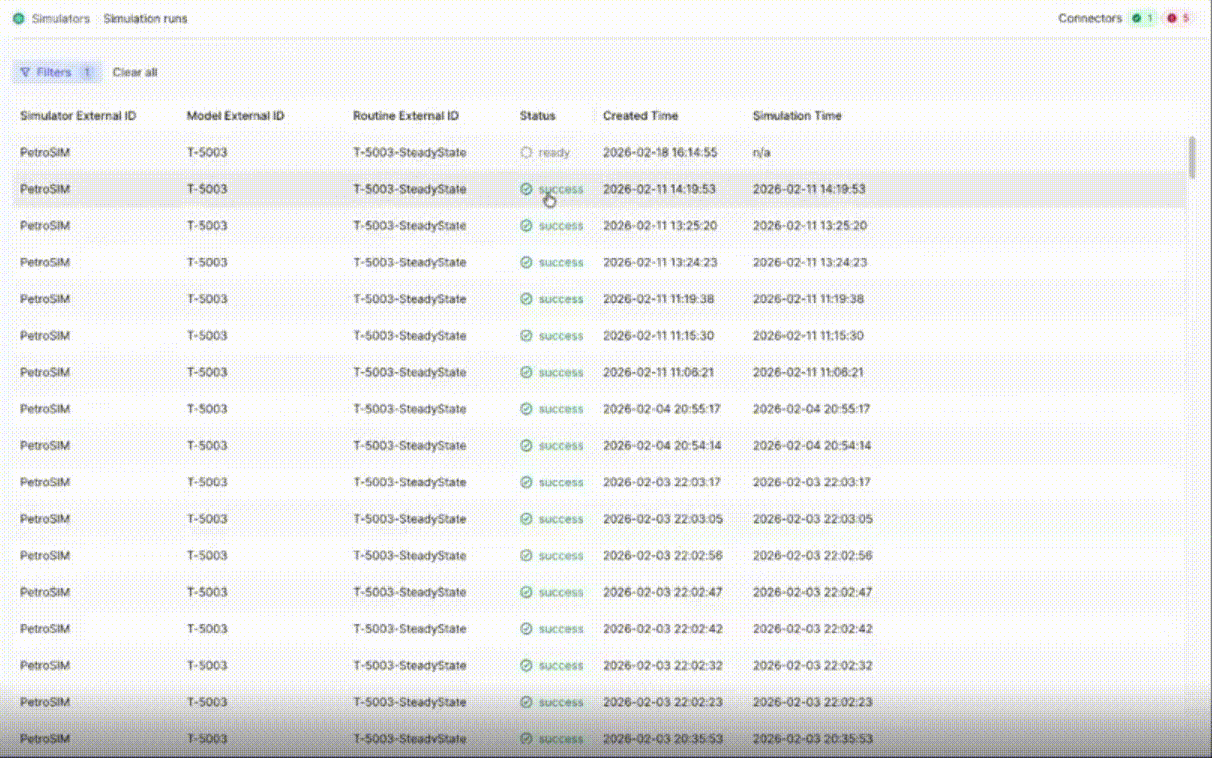Select Simulation Time cell 2026-02-11 13:24:23
This screenshot has width=1212, height=758.
pos(810,263)
